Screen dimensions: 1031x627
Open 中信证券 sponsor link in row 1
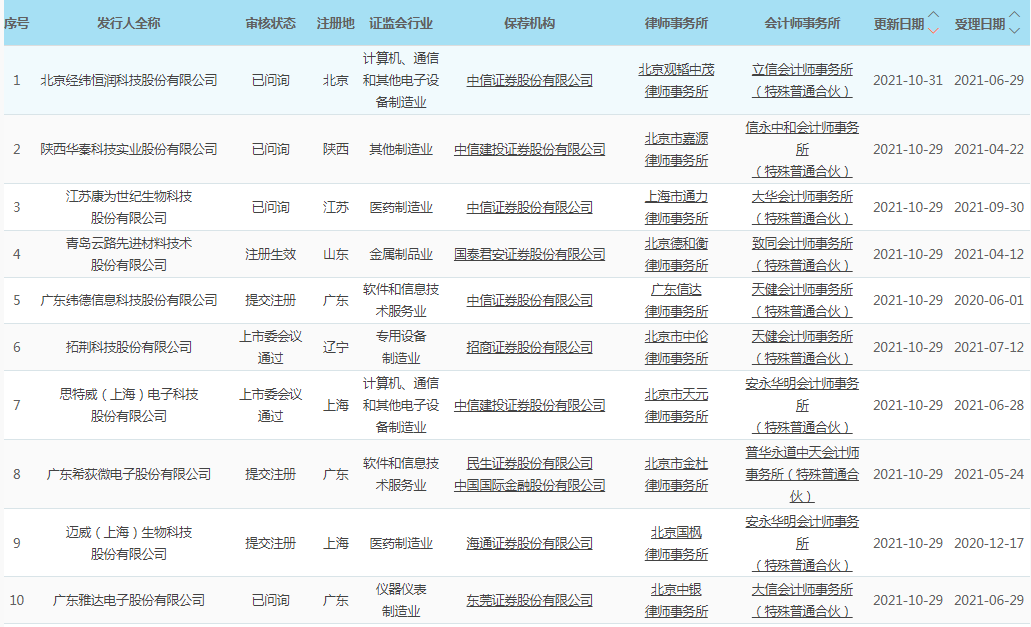click(529, 80)
